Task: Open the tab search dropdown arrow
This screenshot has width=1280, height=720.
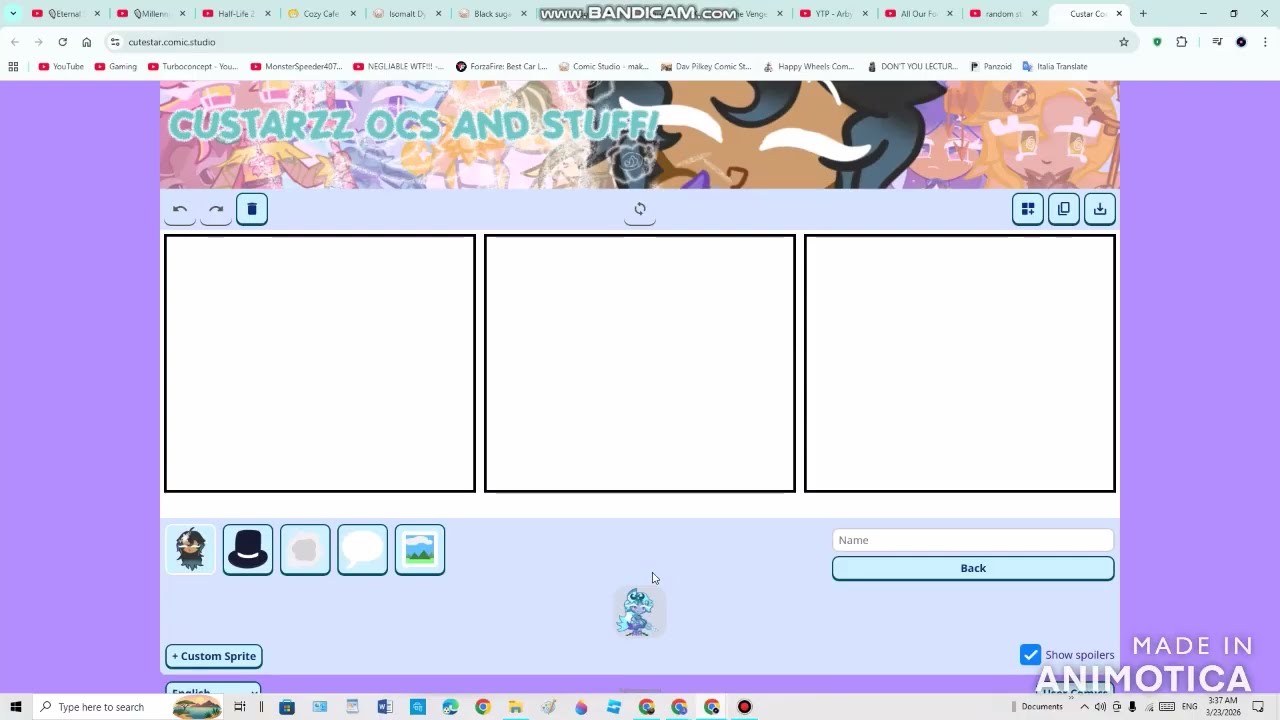Action: (13, 14)
